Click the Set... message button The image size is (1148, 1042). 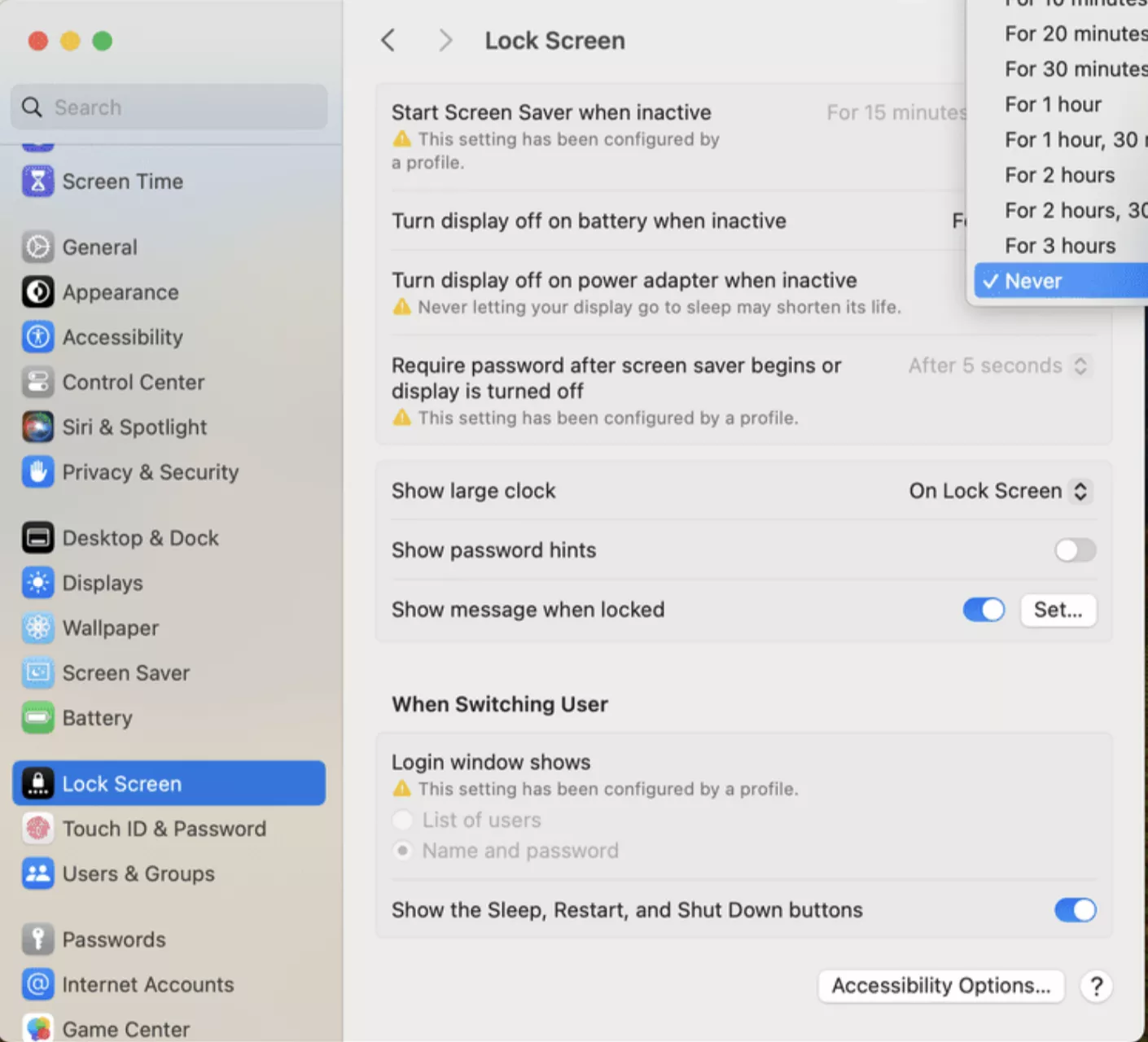pos(1058,610)
